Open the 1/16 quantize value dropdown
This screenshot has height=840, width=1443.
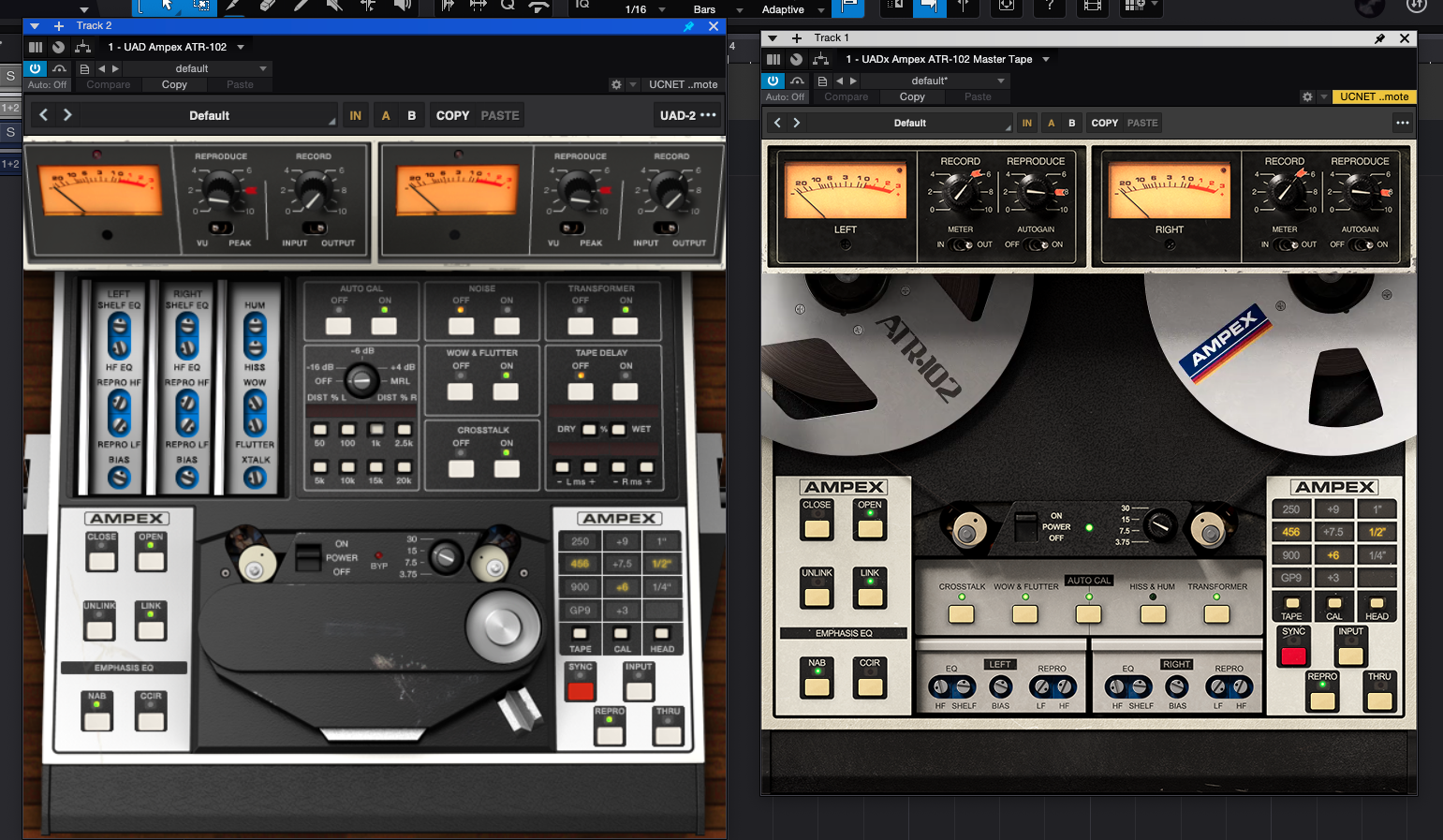pos(645,9)
